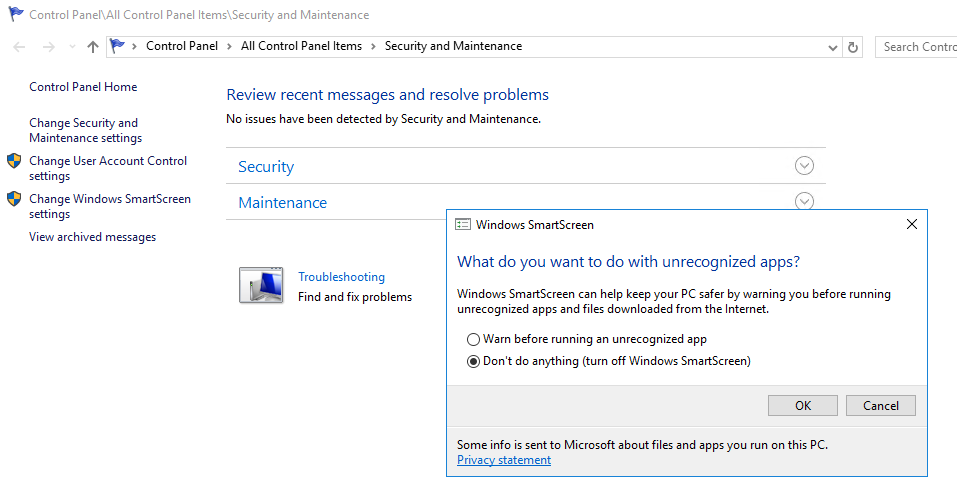Go up one level with Up arrow
Screen dimensions: 957x488
[x=93, y=47]
